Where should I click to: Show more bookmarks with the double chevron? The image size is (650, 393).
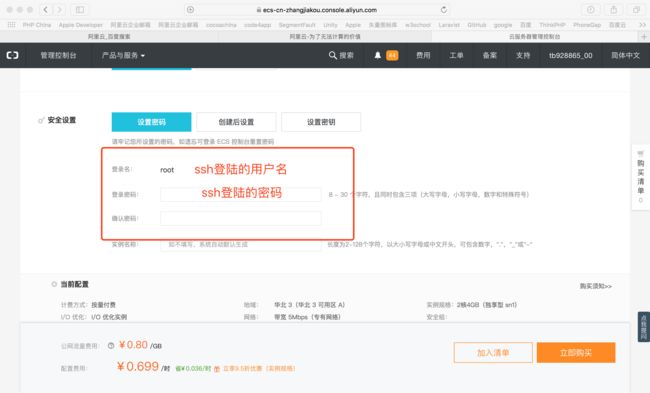642,25
